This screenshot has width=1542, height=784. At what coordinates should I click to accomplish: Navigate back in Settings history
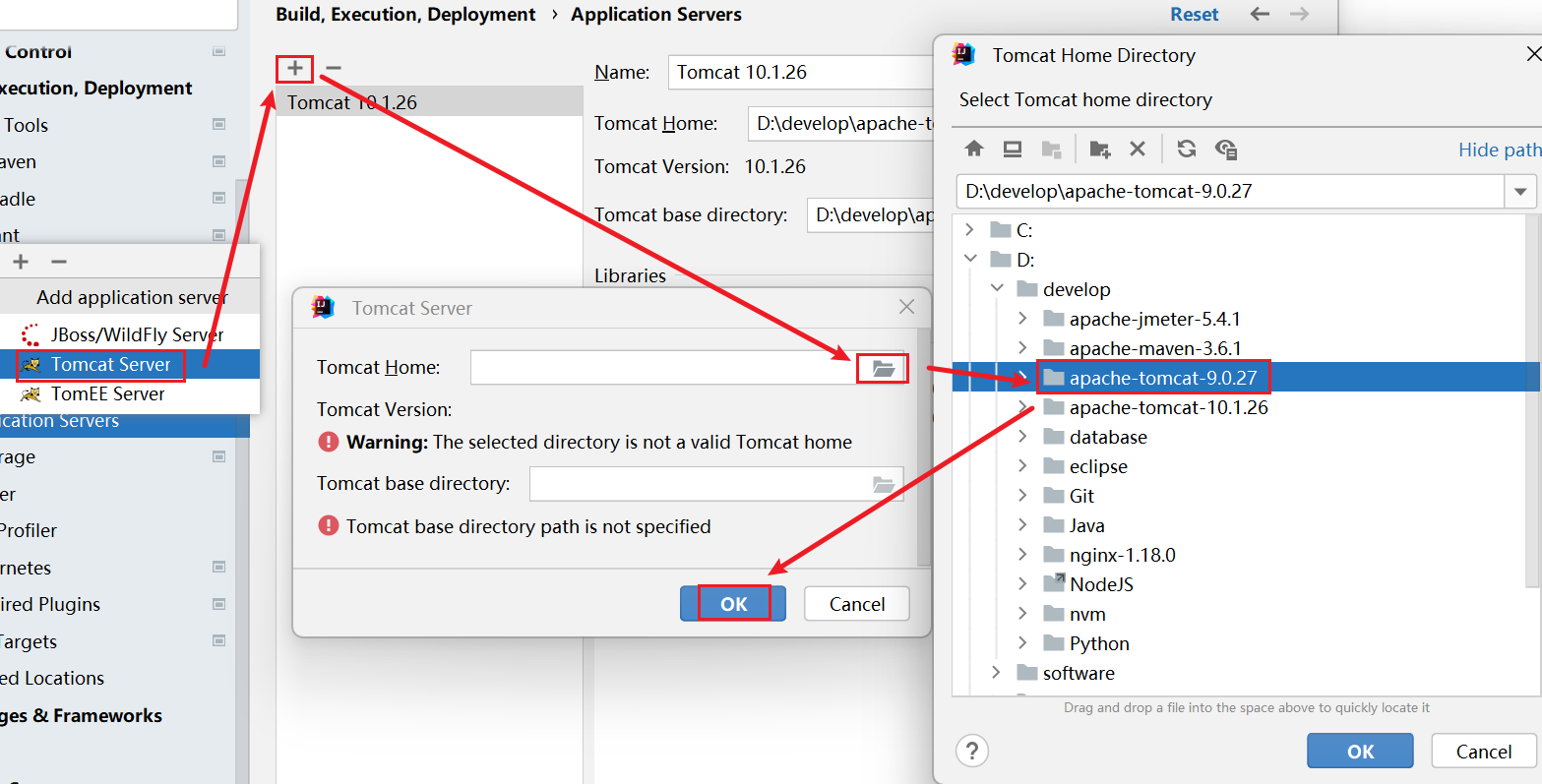[x=1261, y=14]
